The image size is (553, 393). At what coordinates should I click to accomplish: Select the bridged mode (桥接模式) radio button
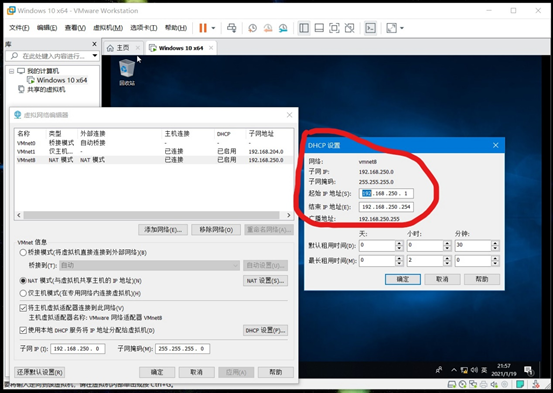pos(23,252)
